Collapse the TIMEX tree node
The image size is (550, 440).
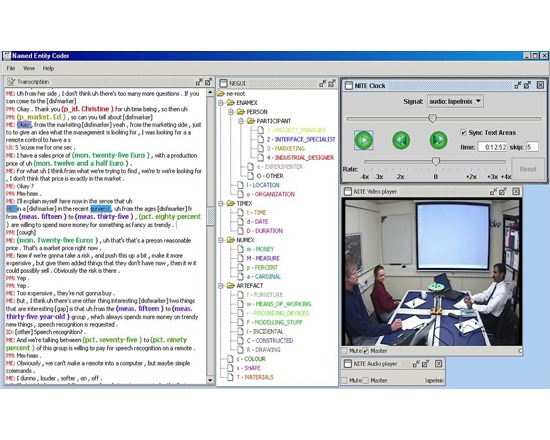(221, 204)
